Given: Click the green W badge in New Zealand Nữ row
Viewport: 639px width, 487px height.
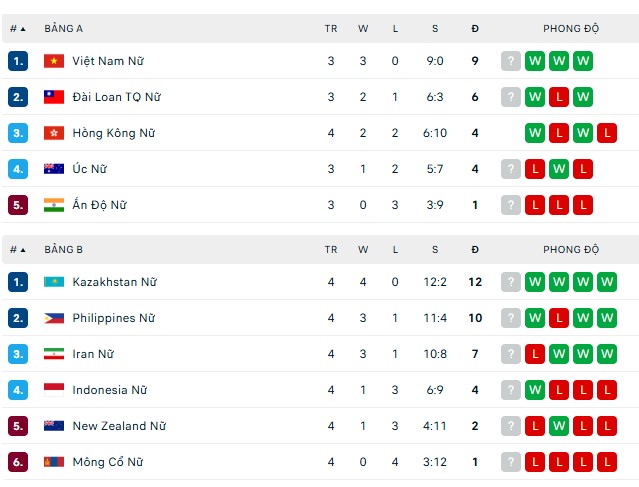Looking at the screenshot, I should click(x=559, y=426).
